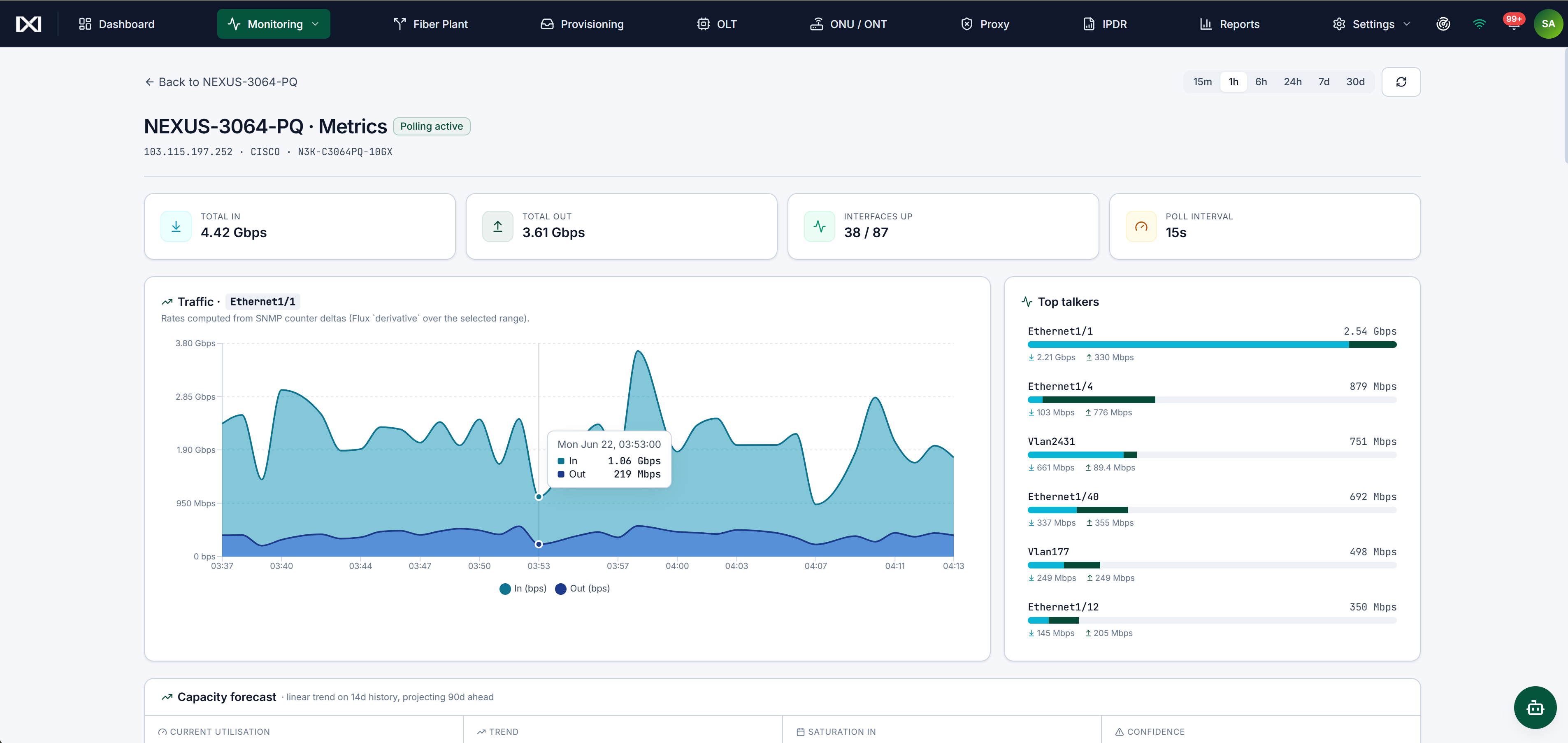Click the Traffic trend icon
Image resolution: width=1568 pixels, height=743 pixels.
tap(167, 301)
